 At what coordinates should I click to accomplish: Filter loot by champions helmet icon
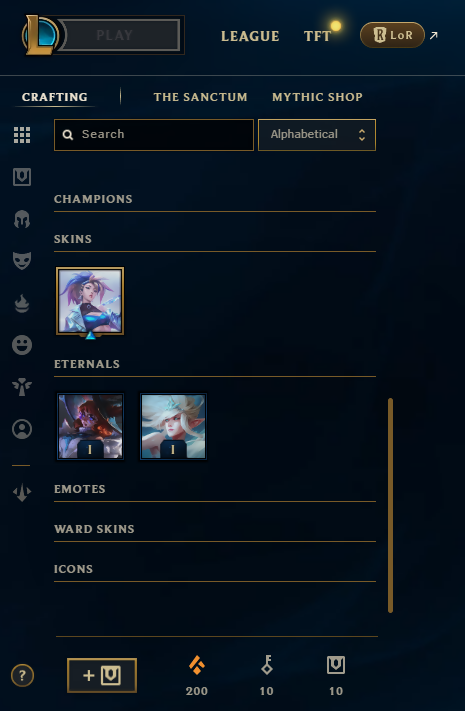pyautogui.click(x=22, y=219)
